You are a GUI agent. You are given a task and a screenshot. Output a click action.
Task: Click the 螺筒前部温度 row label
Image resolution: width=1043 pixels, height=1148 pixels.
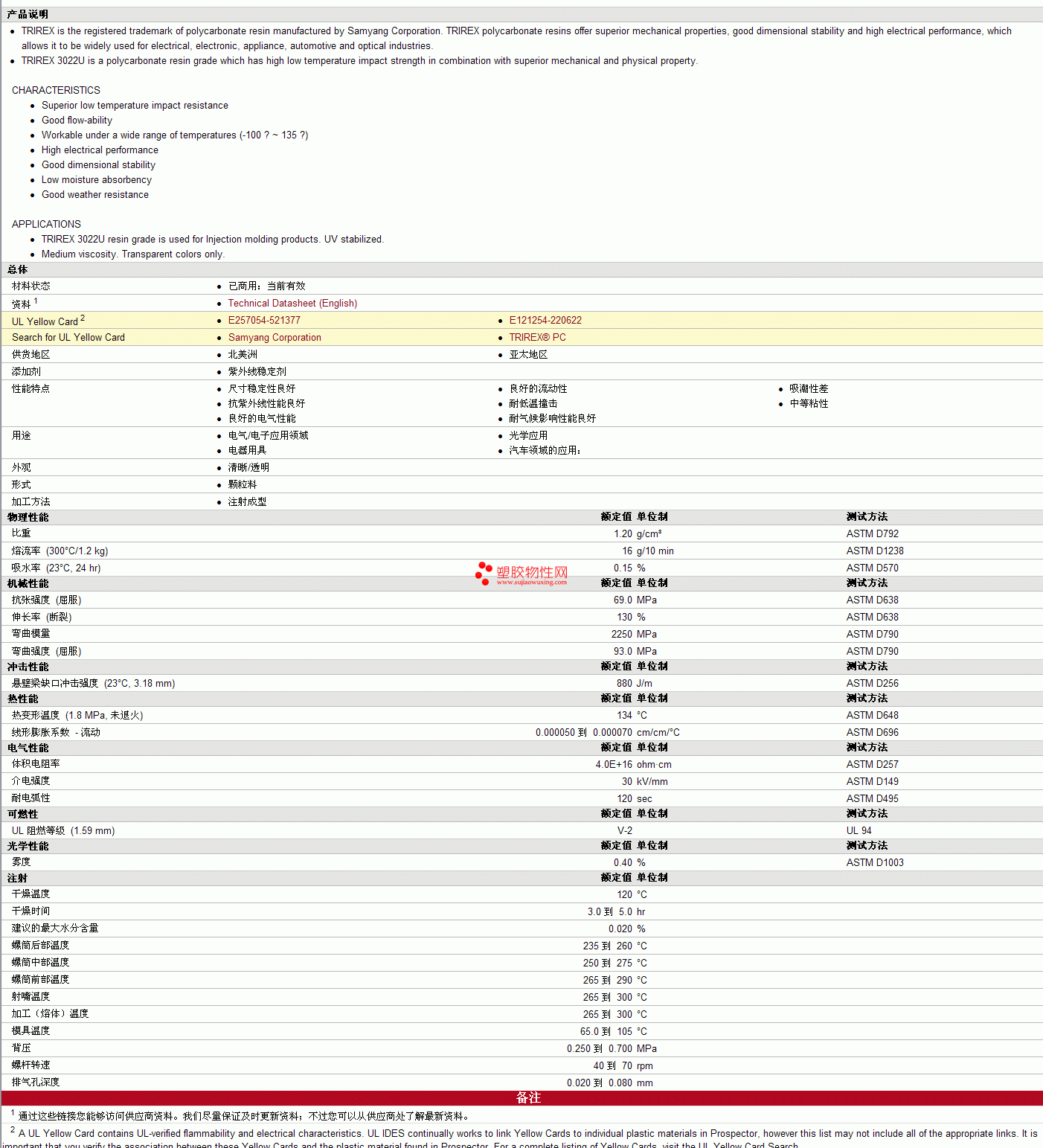(40, 980)
